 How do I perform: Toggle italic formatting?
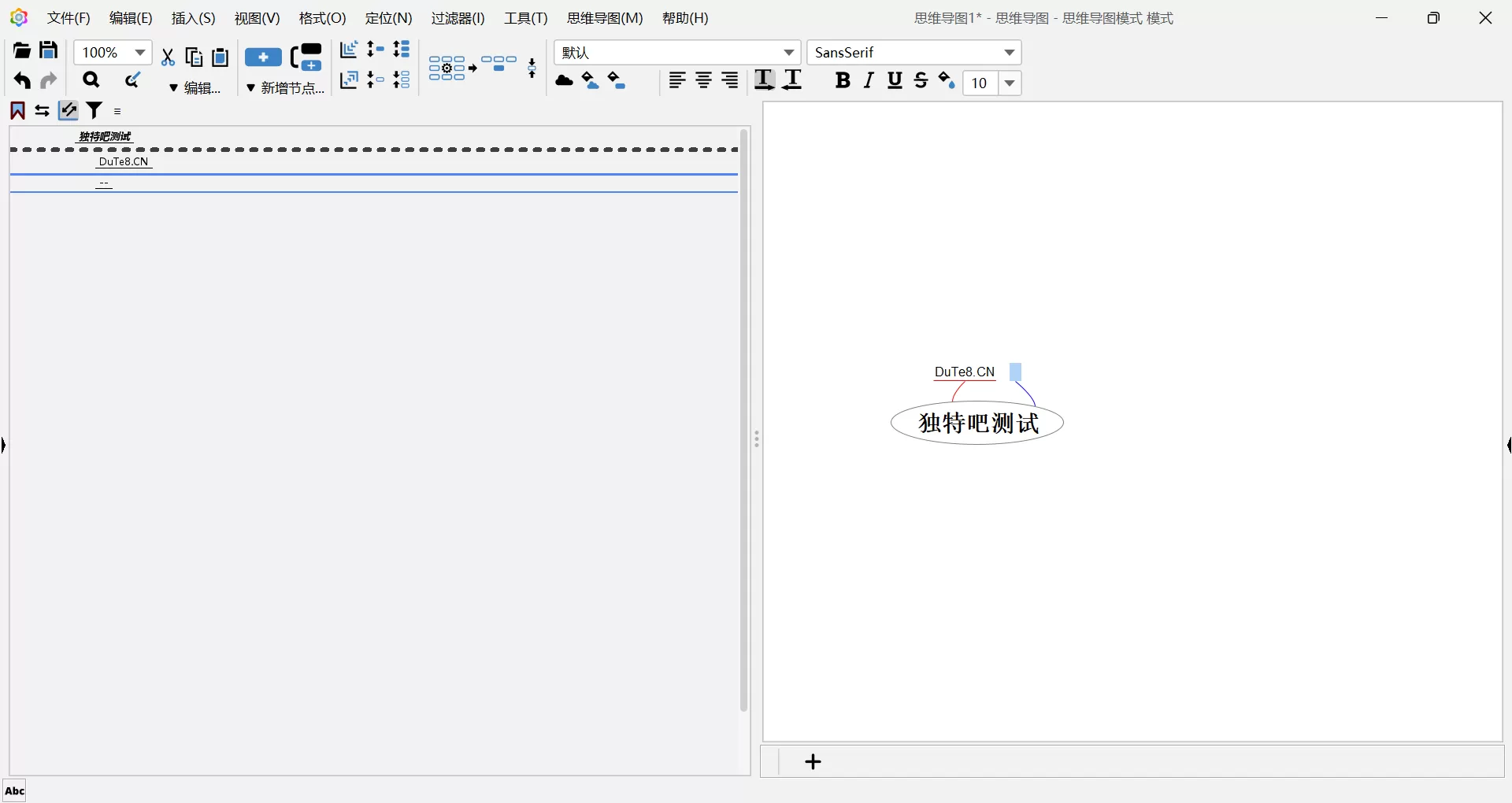coord(869,81)
